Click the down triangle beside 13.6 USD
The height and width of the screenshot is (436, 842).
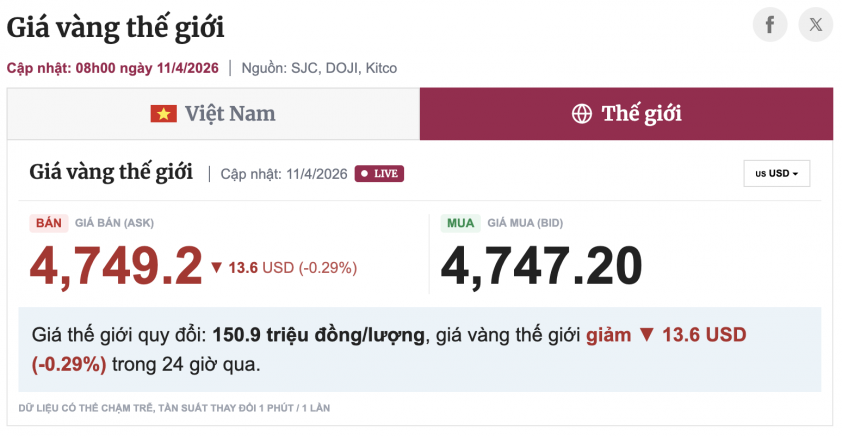click(216, 267)
